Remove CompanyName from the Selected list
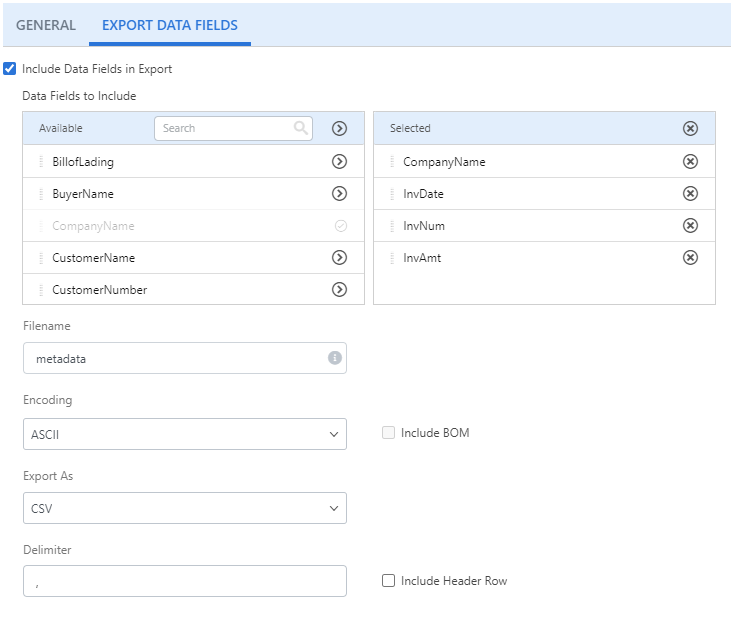This screenshot has height=637, width=752. click(x=689, y=161)
